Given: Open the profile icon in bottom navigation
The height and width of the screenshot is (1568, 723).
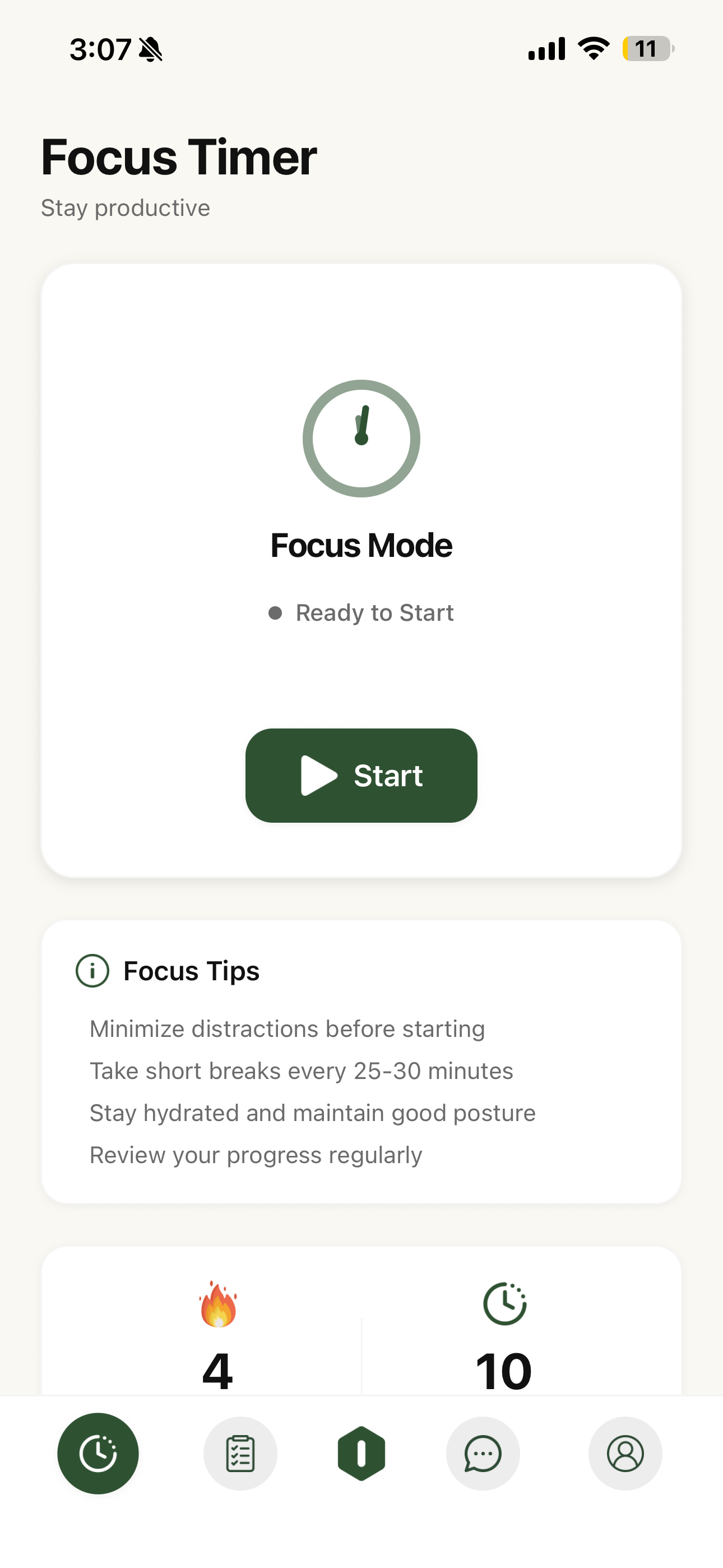Looking at the screenshot, I should point(624,1454).
